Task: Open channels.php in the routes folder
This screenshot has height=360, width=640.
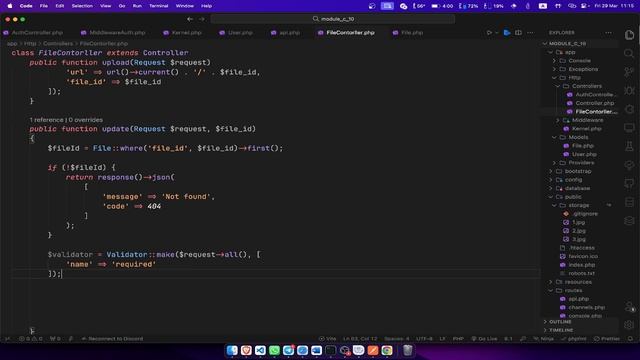Action: 587,307
